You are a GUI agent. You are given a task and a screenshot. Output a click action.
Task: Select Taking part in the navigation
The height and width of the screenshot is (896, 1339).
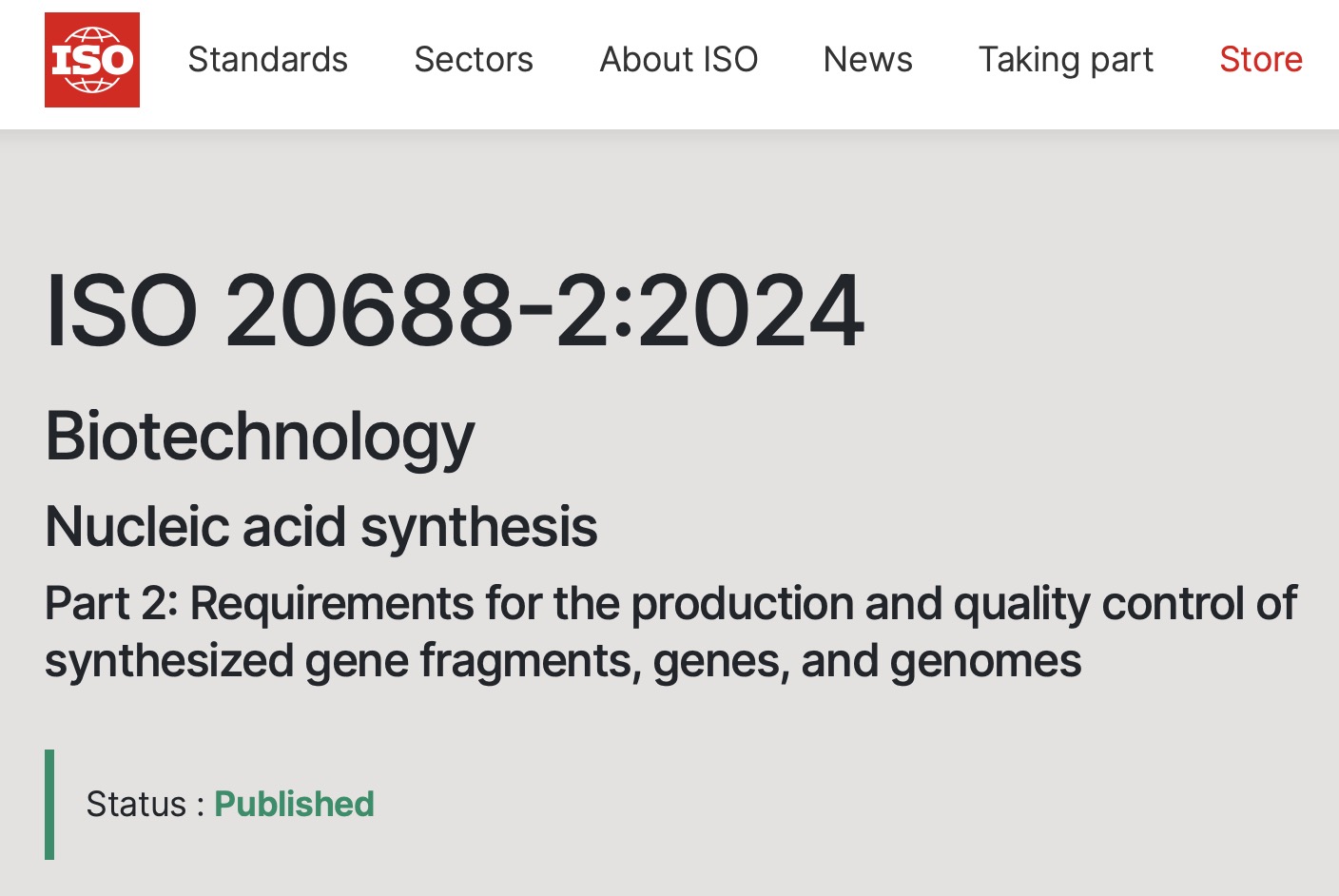(x=1065, y=60)
